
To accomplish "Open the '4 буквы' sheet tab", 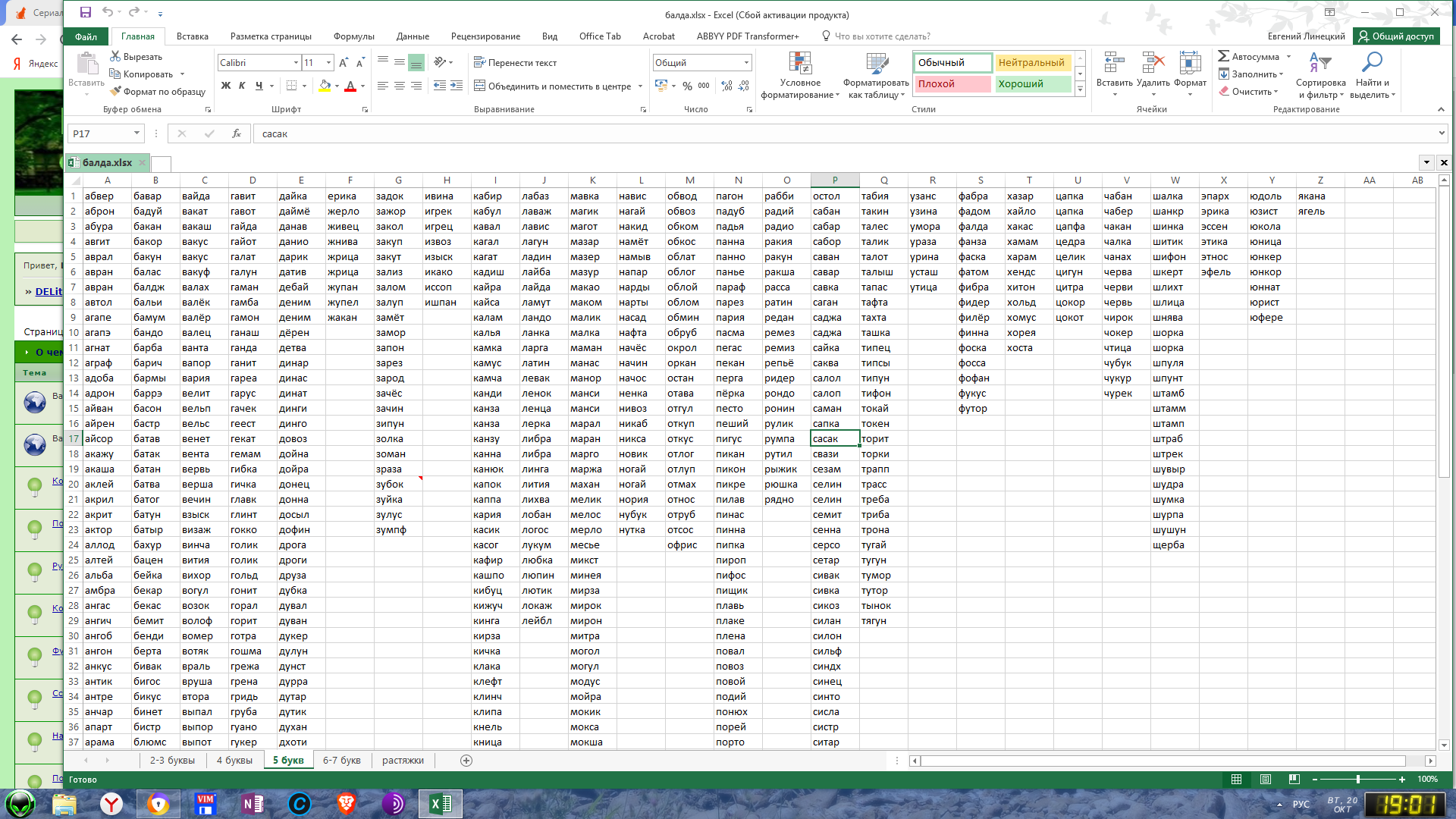I will pyautogui.click(x=234, y=760).
